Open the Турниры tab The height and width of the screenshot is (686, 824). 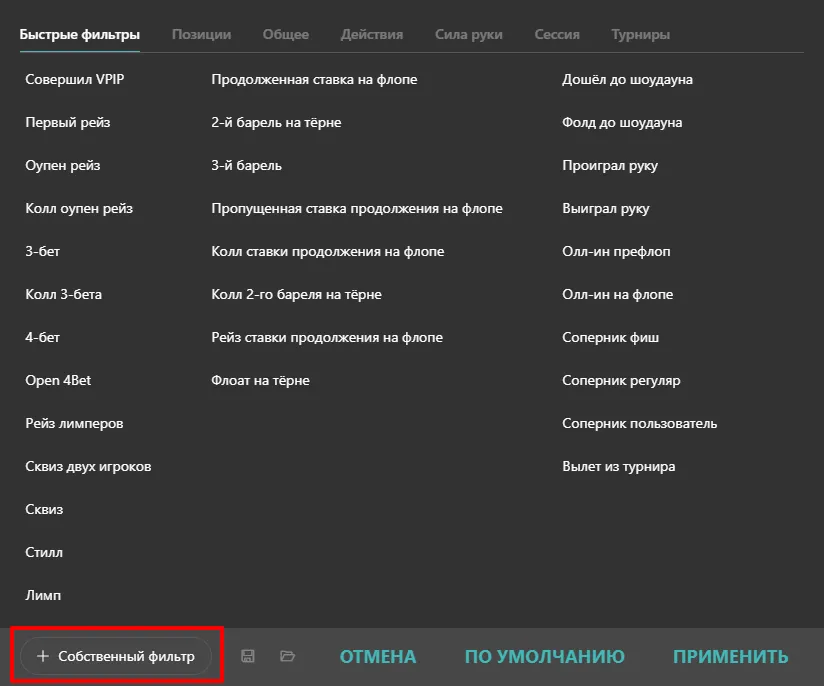640,34
